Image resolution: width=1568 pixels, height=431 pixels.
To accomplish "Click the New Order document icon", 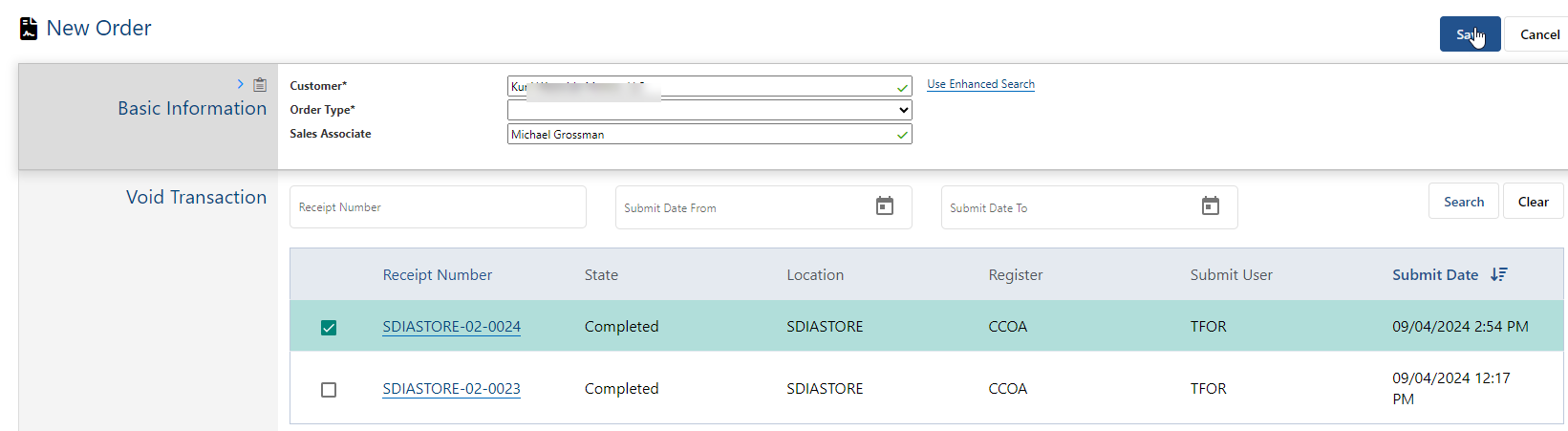I will pyautogui.click(x=29, y=29).
